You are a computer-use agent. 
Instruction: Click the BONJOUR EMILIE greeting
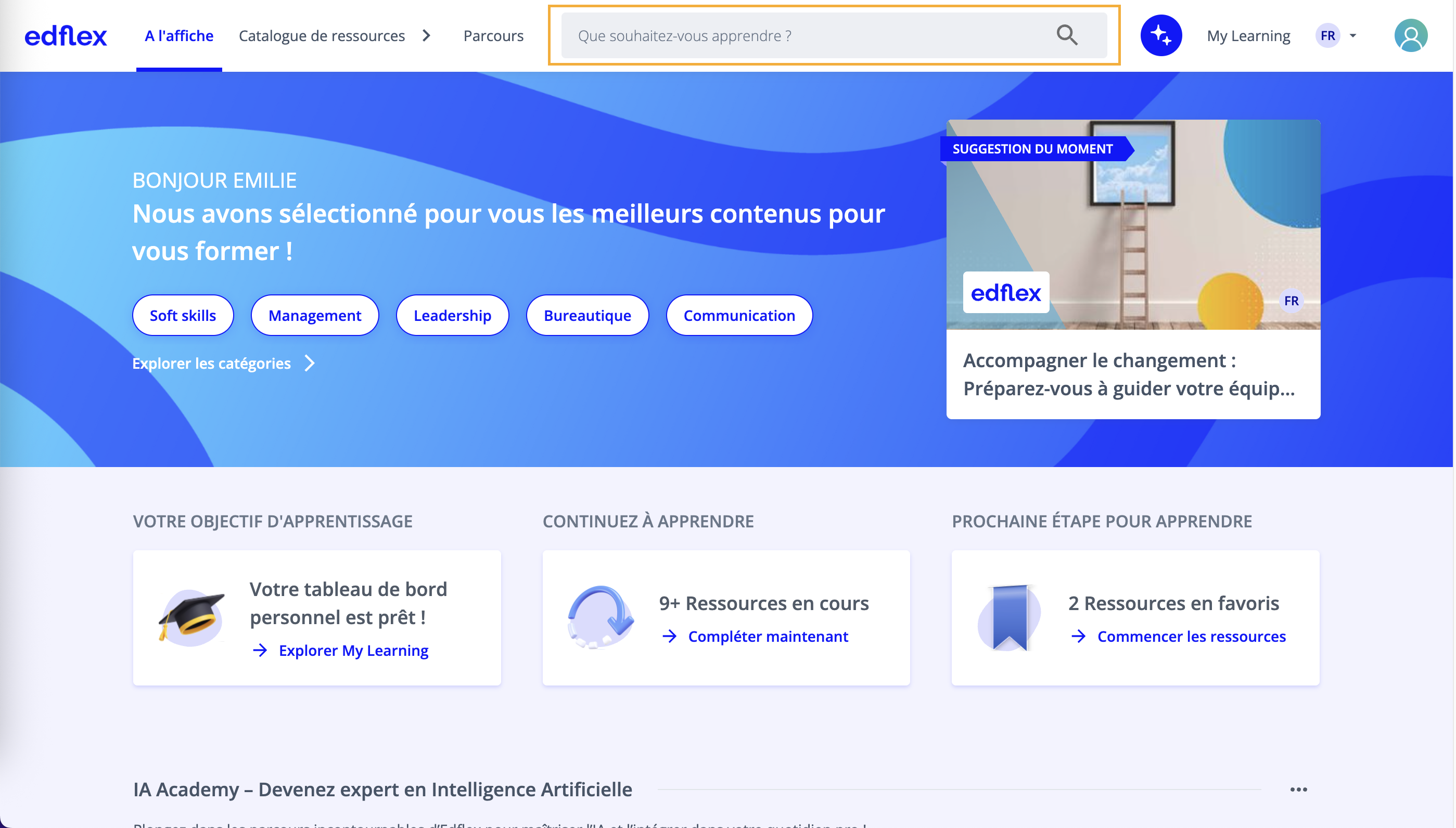[x=214, y=180]
